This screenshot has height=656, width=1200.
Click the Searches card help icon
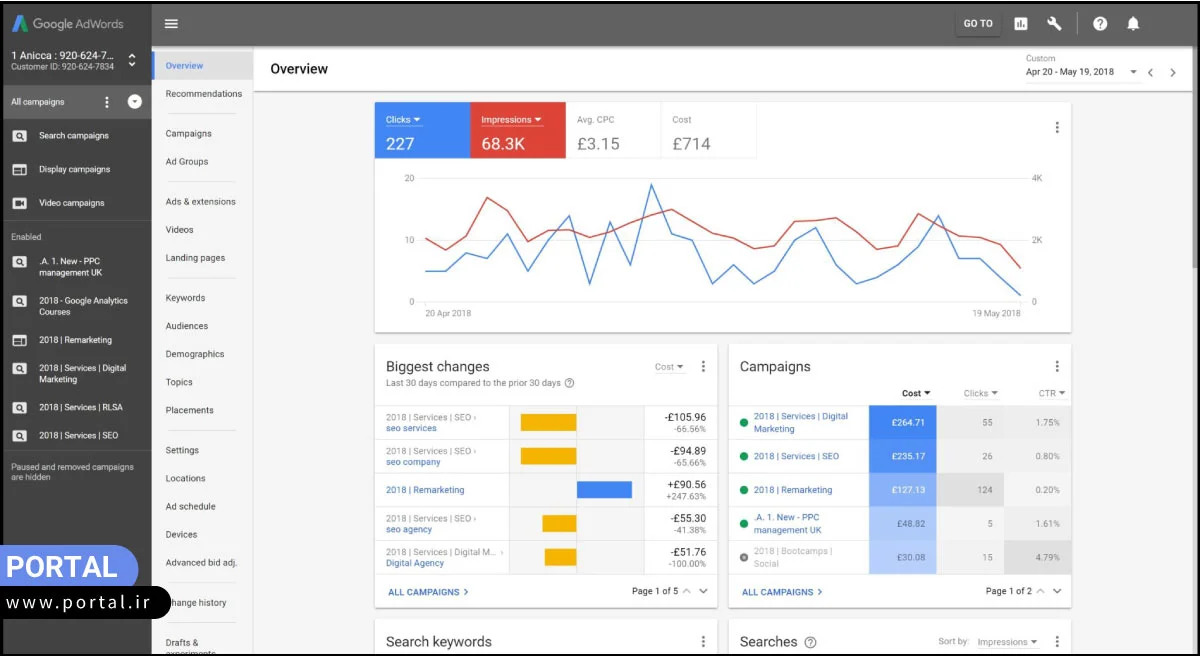(x=810, y=642)
